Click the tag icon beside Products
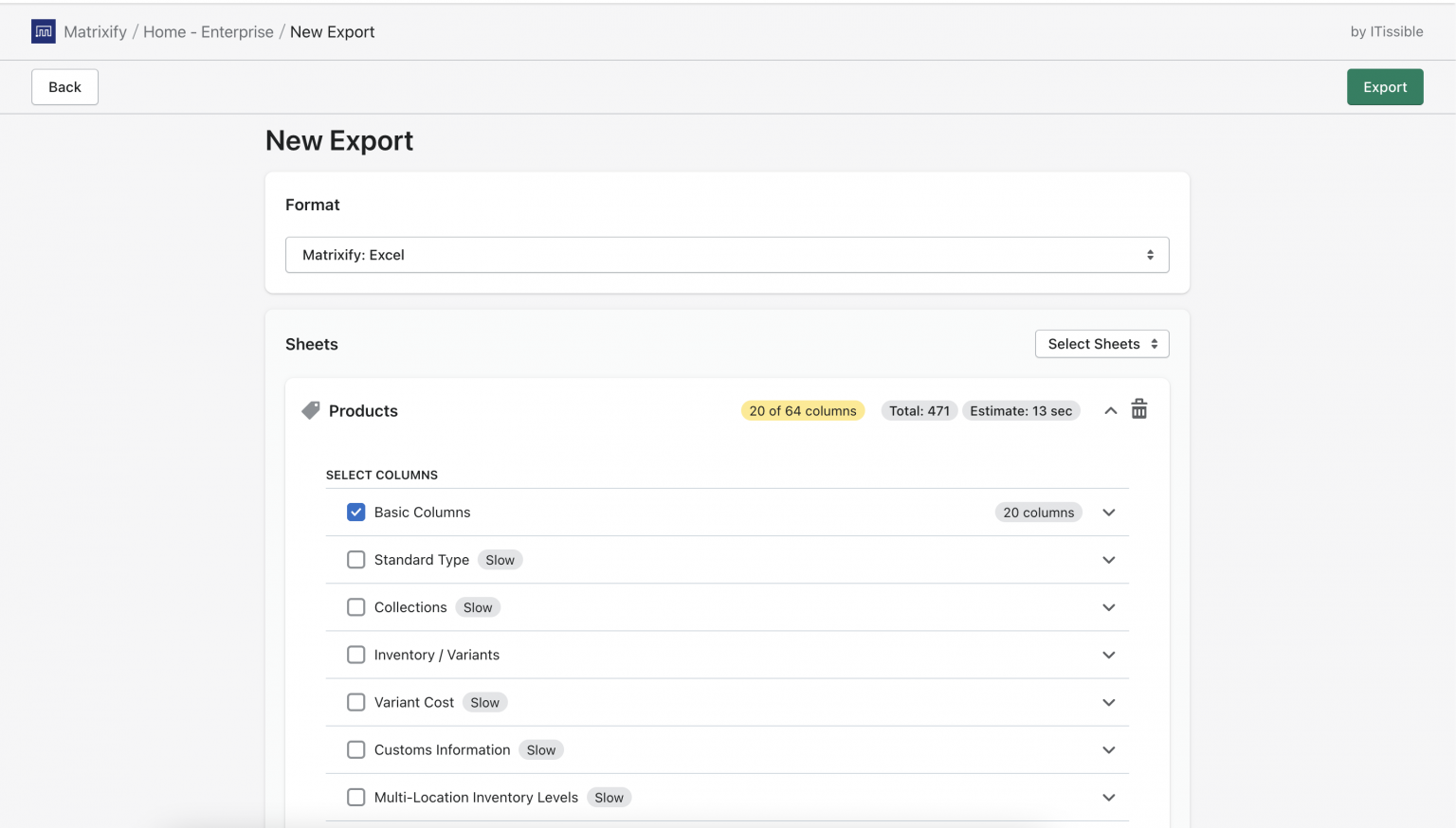The height and width of the screenshot is (828, 1456). coord(311,409)
